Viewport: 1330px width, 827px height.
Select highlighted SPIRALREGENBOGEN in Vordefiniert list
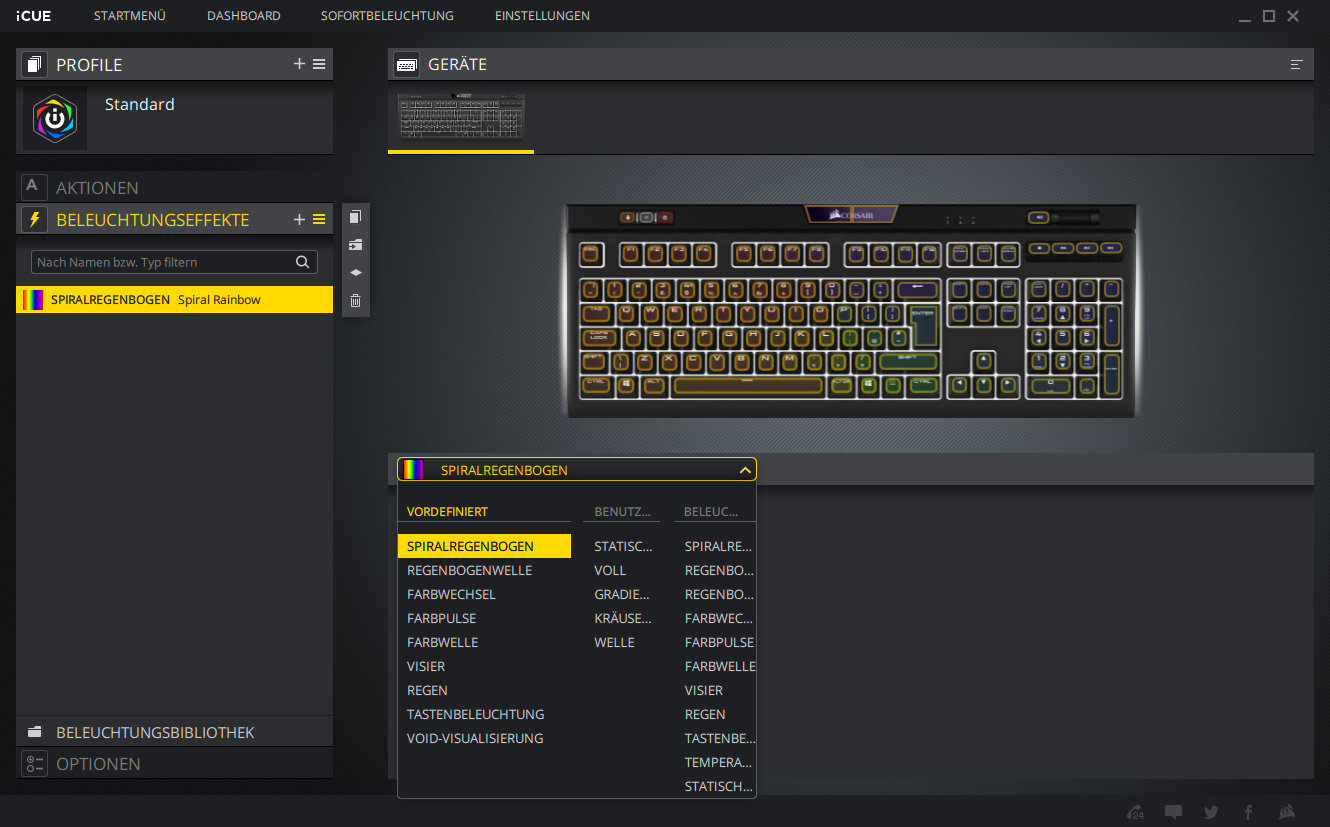[x=484, y=546]
